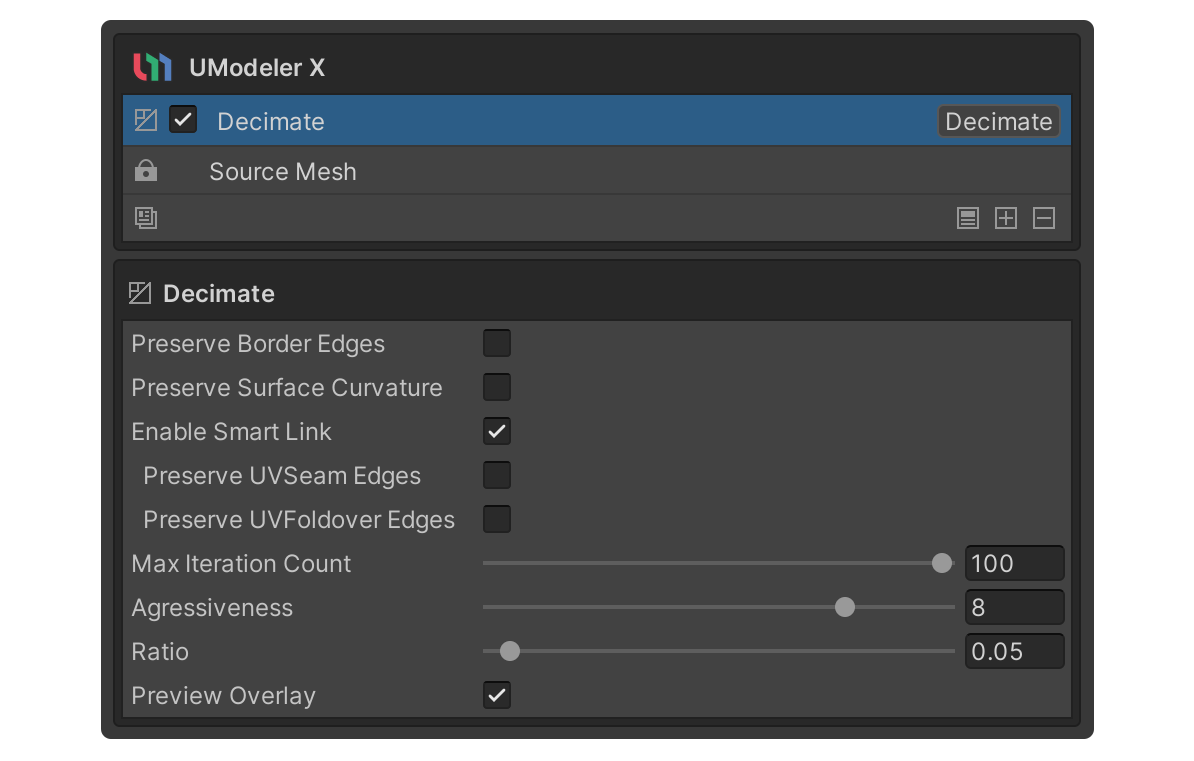Click the Max Iteration Count label
The height and width of the screenshot is (761, 1194).
pyautogui.click(x=241, y=564)
